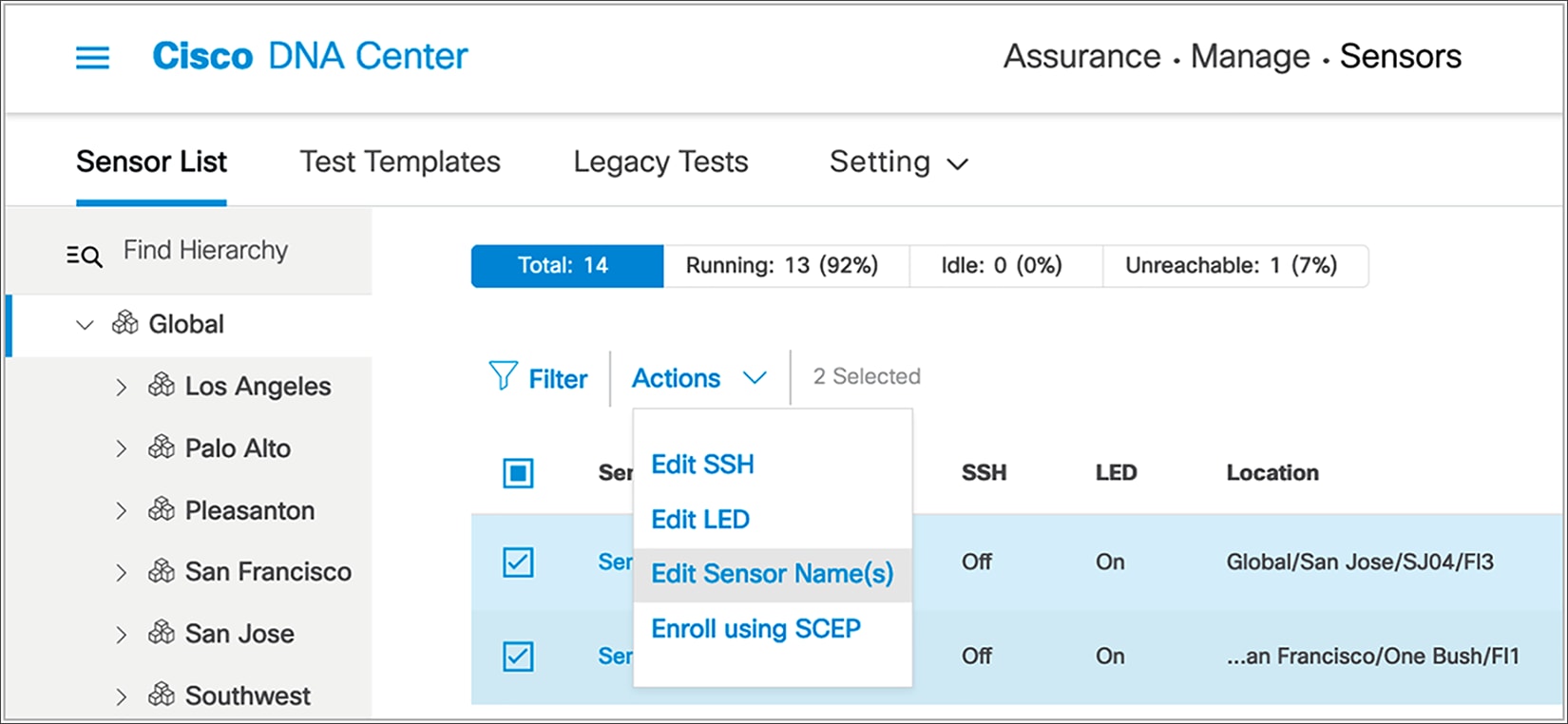Click the San Francisco site icon

[162, 571]
